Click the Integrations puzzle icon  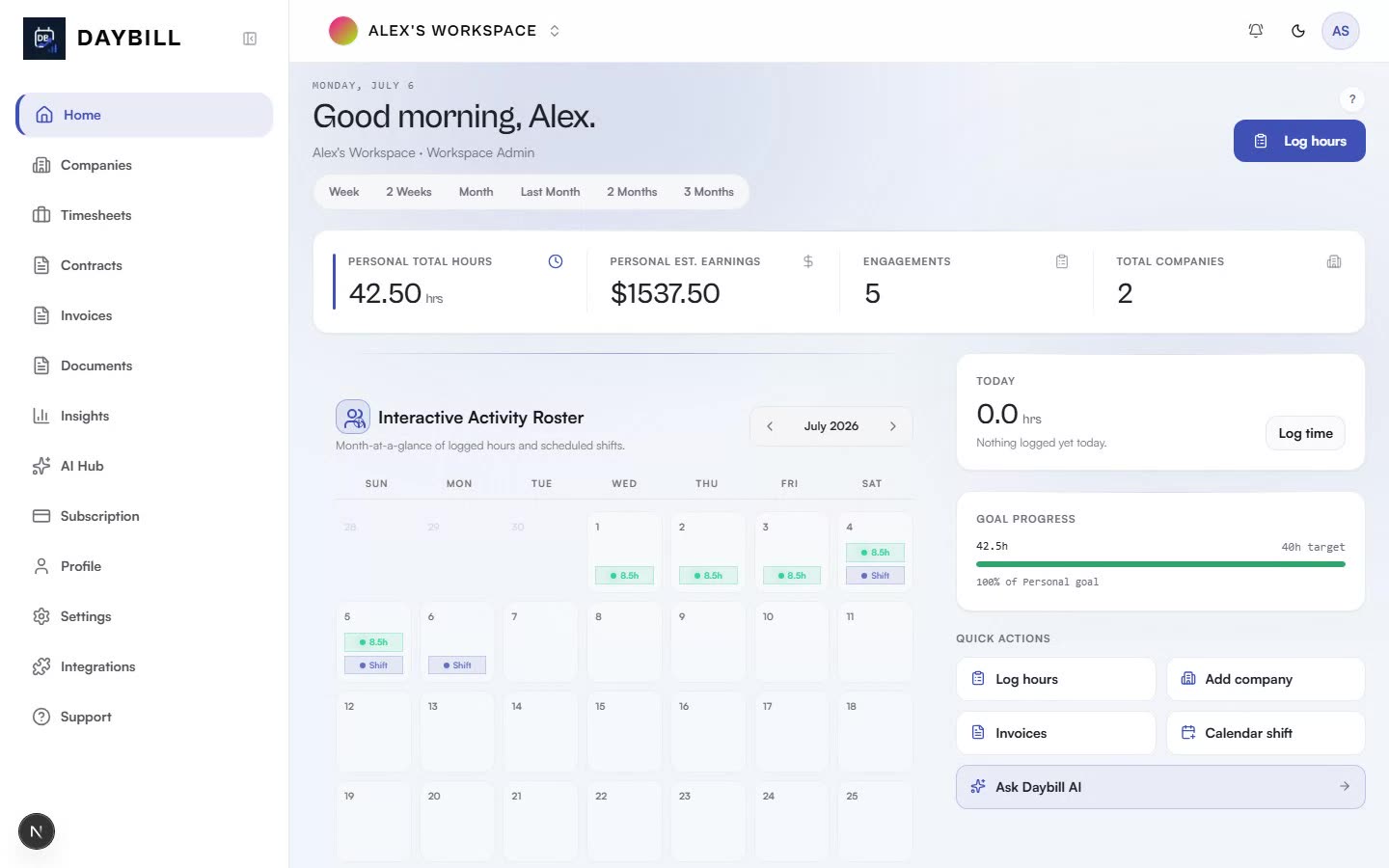coord(41,666)
